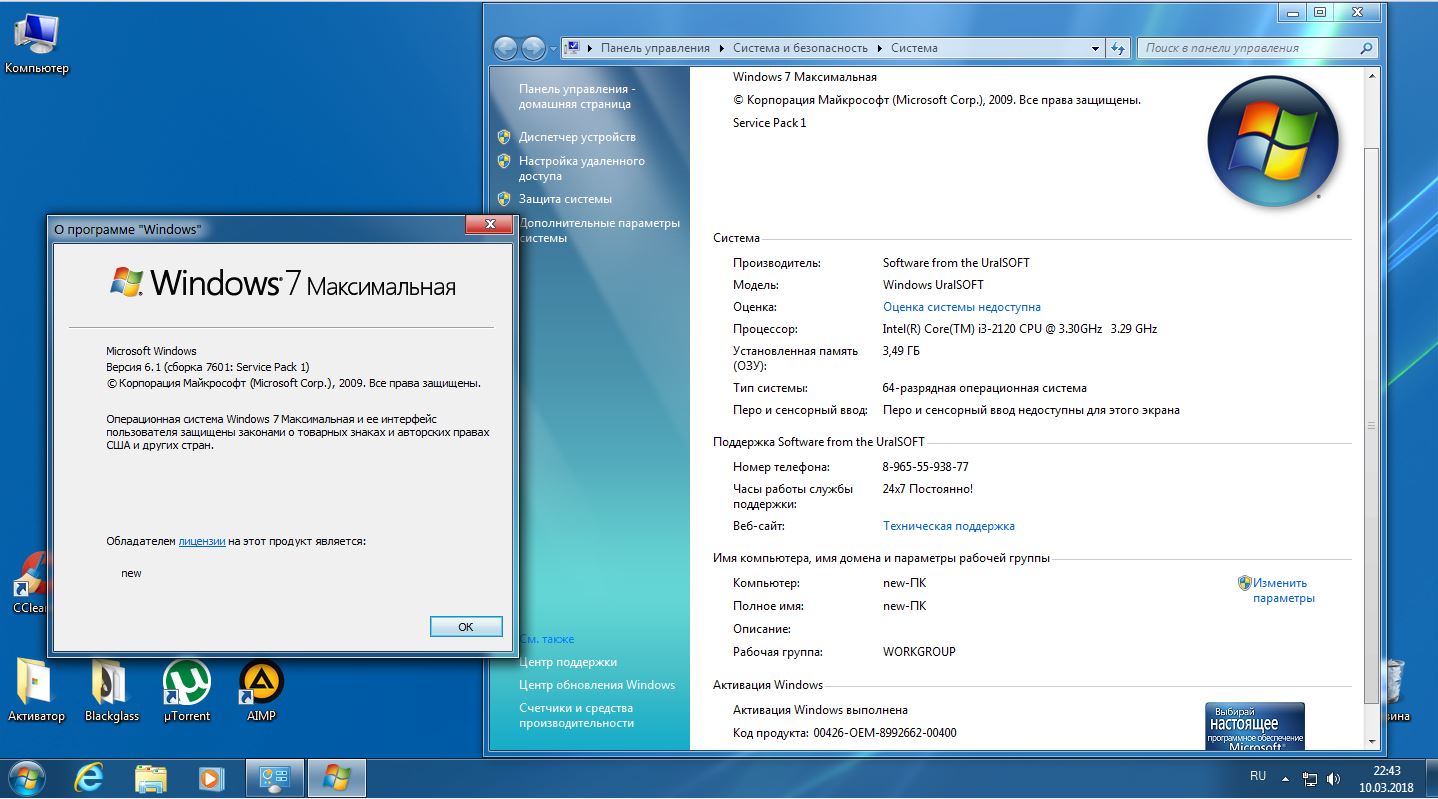Click Software from the UralSOFT manufacturer value

tap(956, 263)
